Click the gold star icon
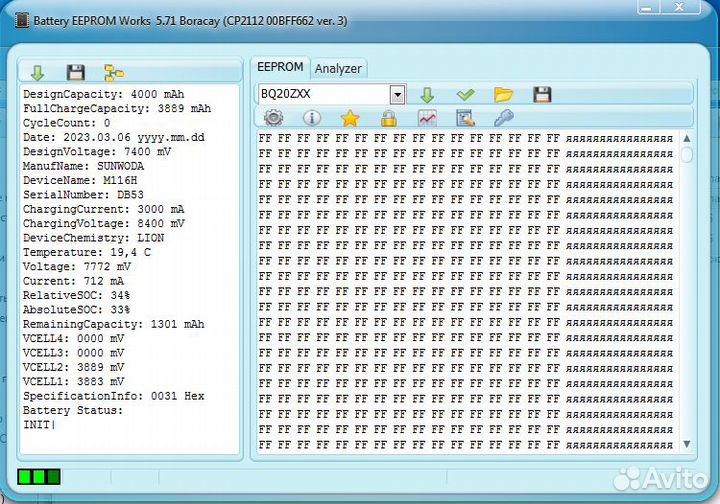The width and height of the screenshot is (720, 504). [350, 118]
